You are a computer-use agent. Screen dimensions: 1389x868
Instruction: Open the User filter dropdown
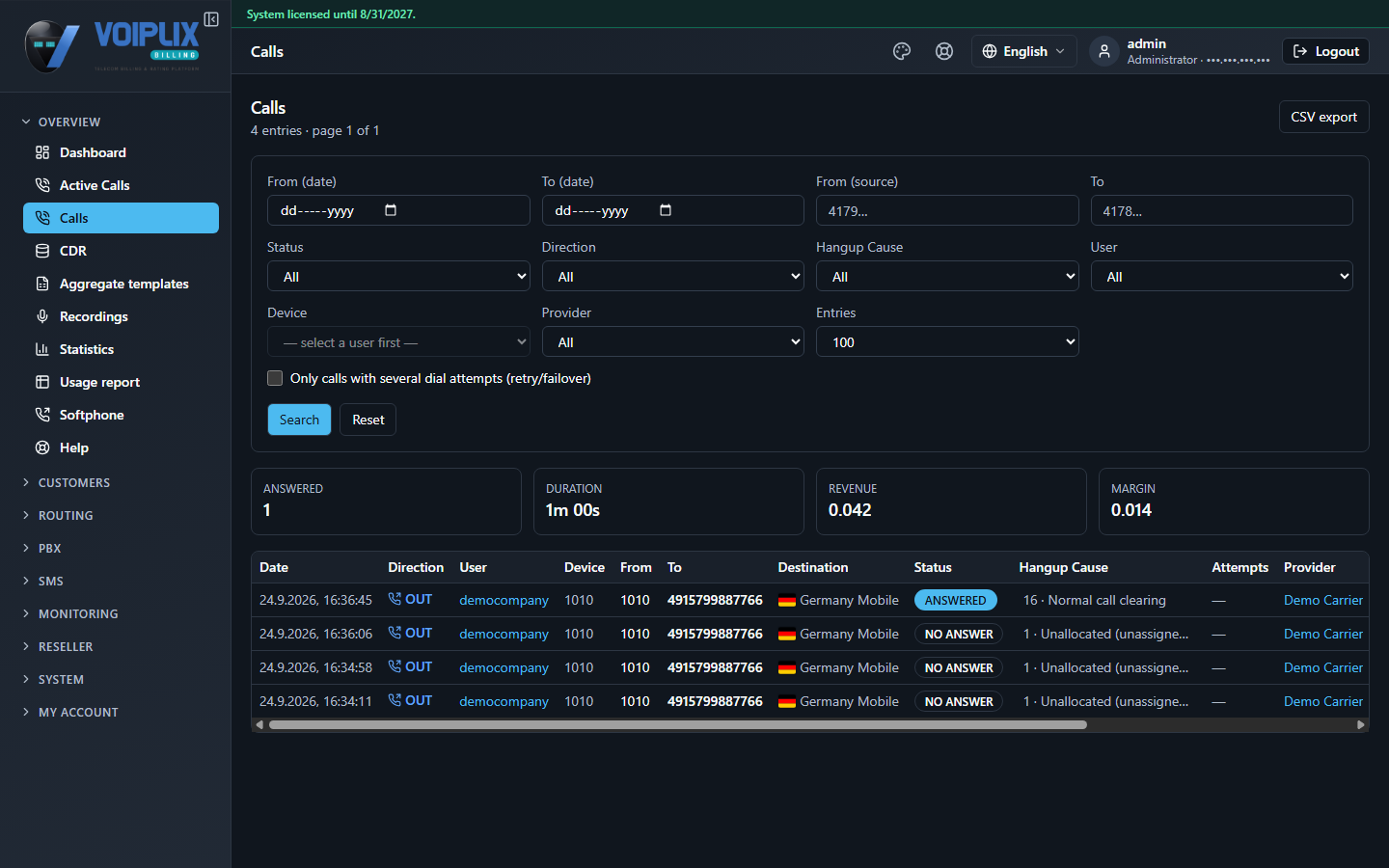(1222, 276)
